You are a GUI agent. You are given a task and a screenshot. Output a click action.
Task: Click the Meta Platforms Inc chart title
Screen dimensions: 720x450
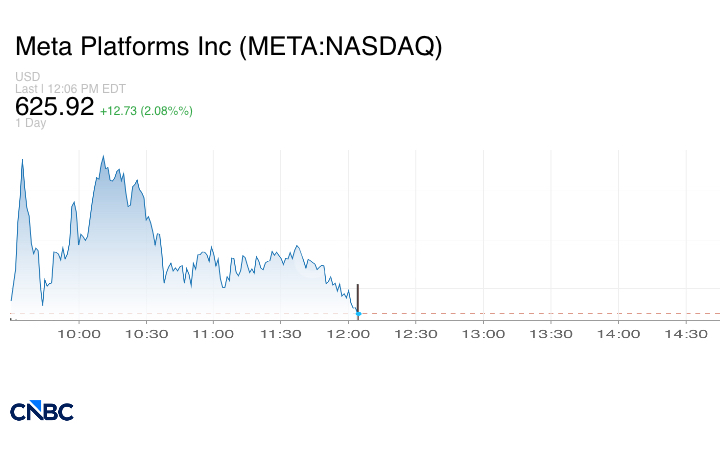point(228,47)
